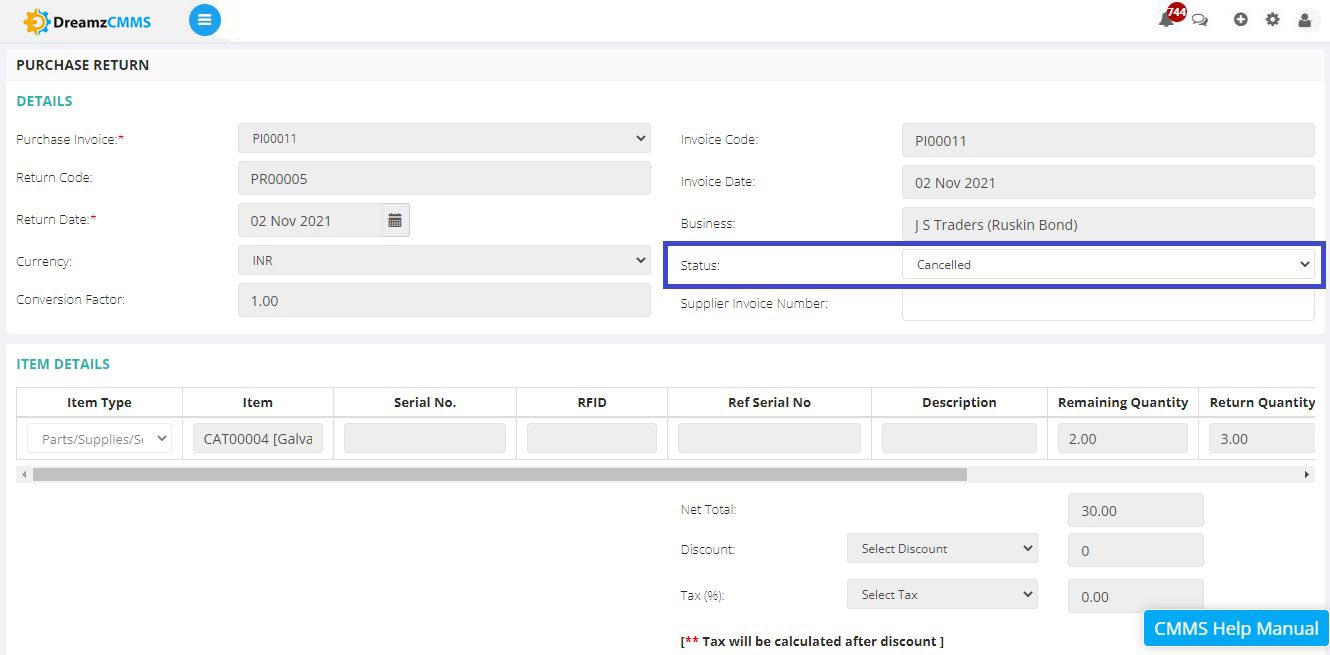Click the ITEM DETAILS section heading
This screenshot has height=655, width=1330.
pos(63,364)
